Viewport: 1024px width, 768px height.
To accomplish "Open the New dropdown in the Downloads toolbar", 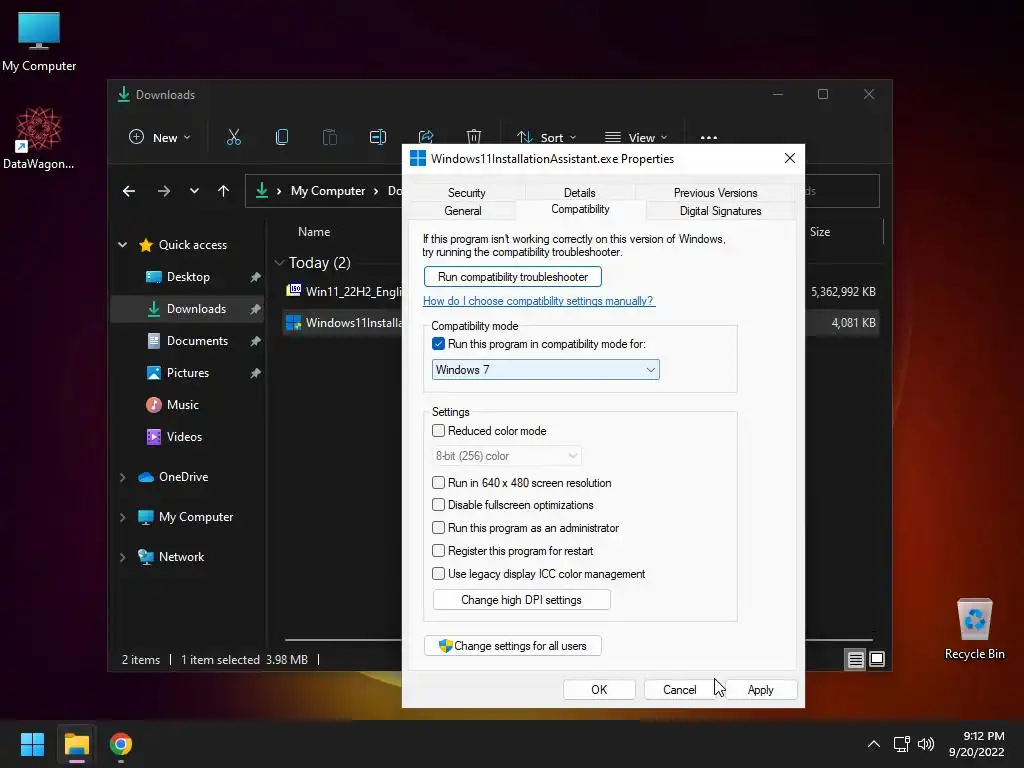I will point(159,137).
